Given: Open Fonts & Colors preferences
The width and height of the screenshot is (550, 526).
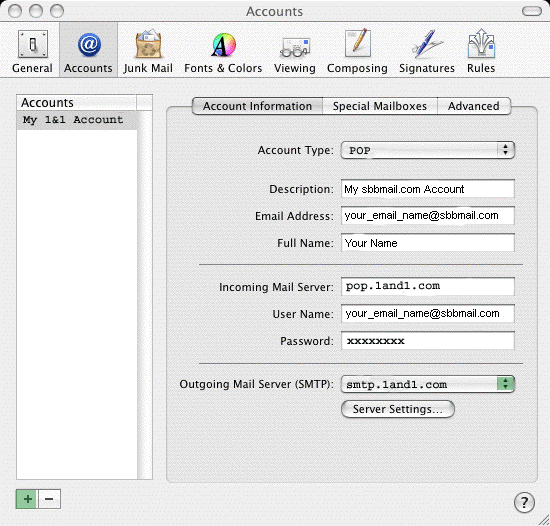Looking at the screenshot, I should click(223, 51).
